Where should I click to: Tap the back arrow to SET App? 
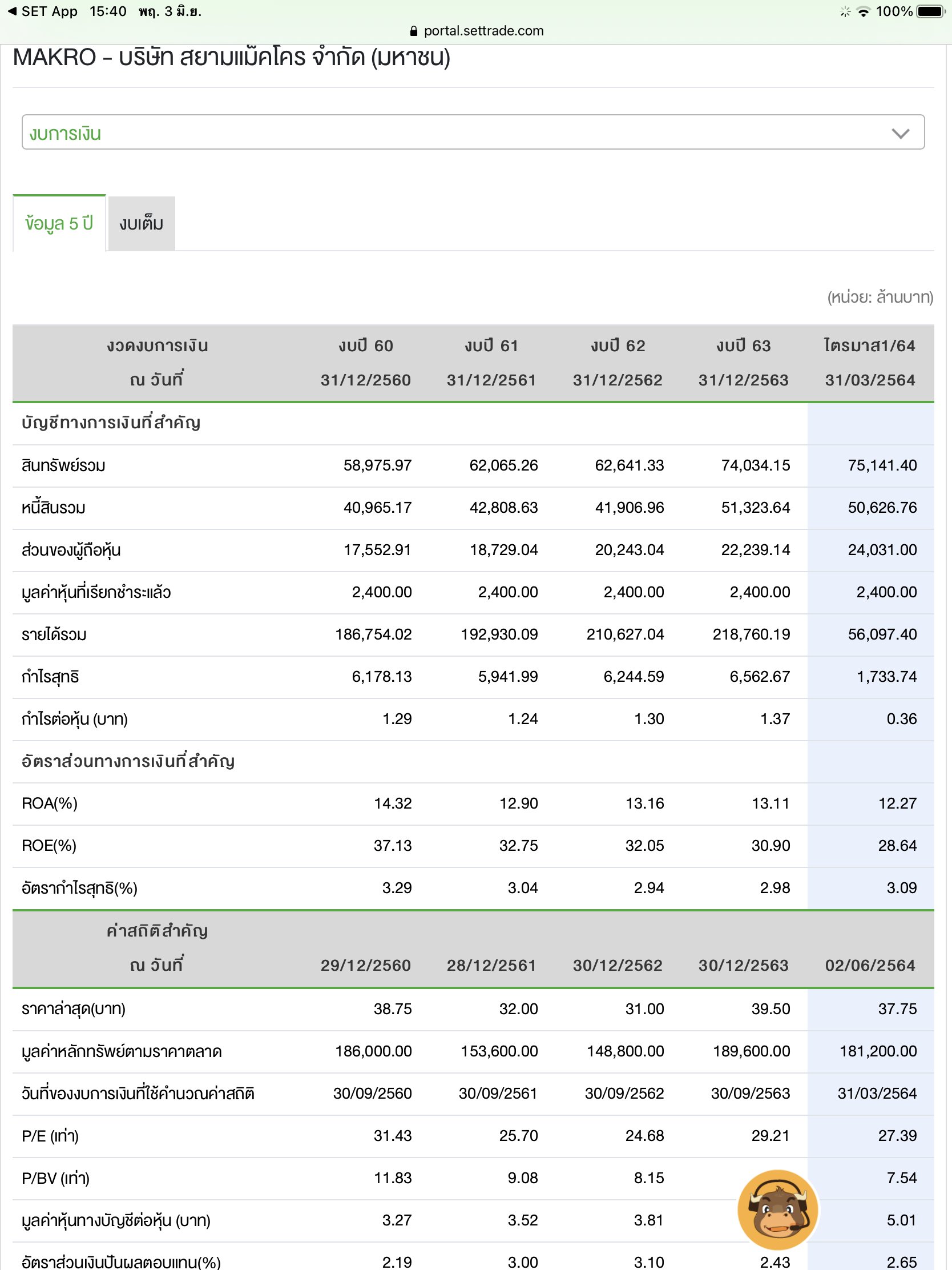12,11
